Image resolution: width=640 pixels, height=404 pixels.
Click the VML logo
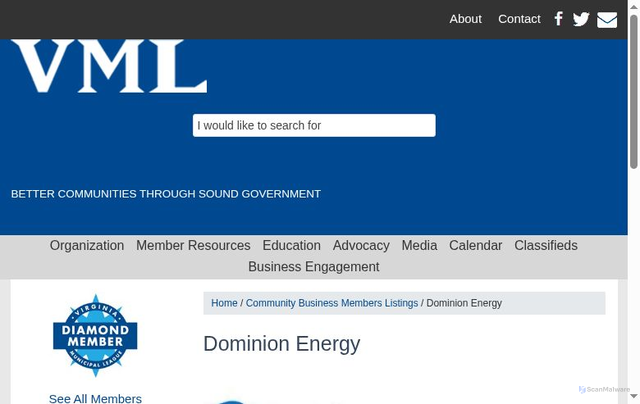pos(109,66)
